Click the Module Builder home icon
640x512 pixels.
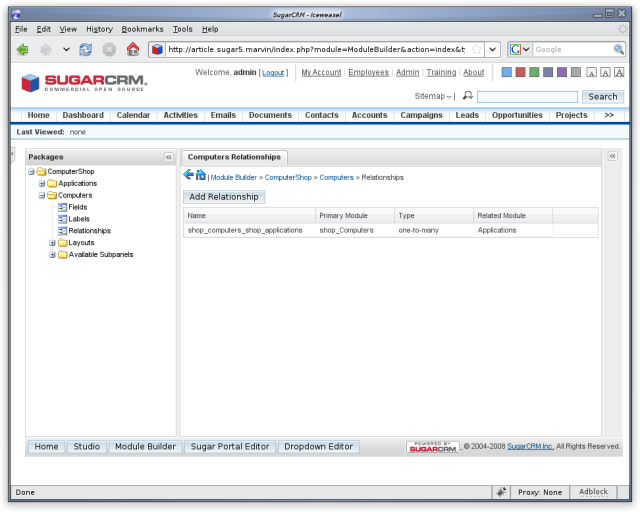(200, 175)
